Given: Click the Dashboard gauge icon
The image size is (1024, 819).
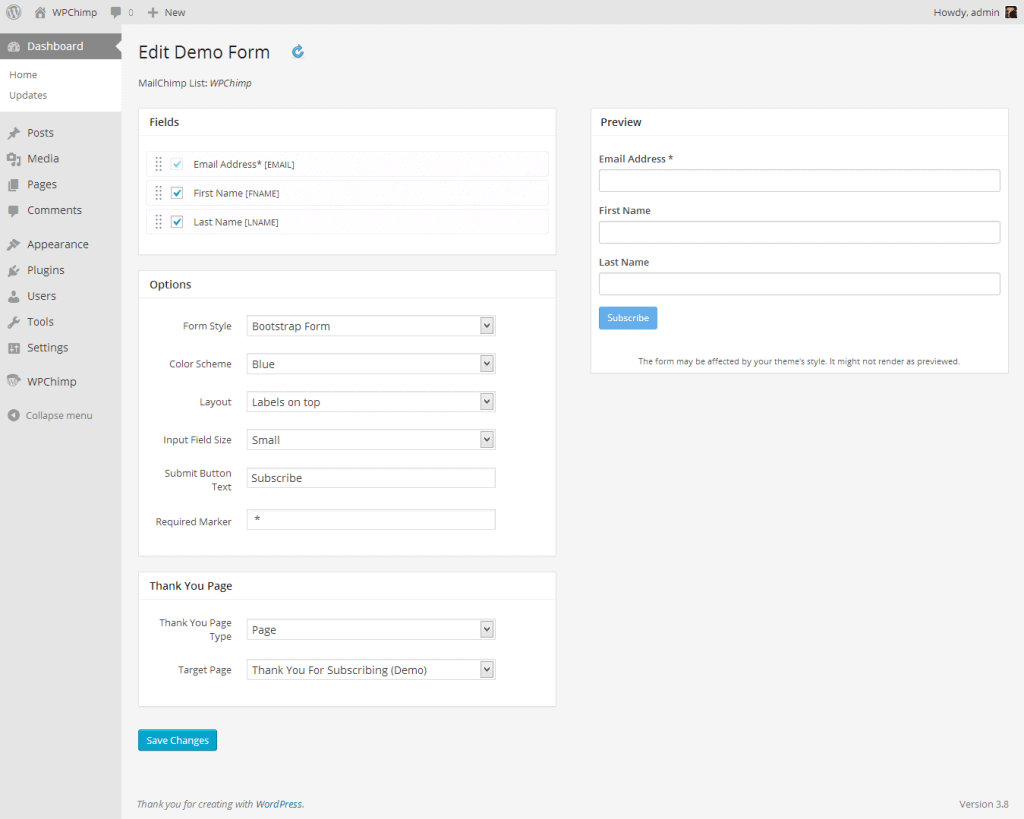Looking at the screenshot, I should (14, 46).
